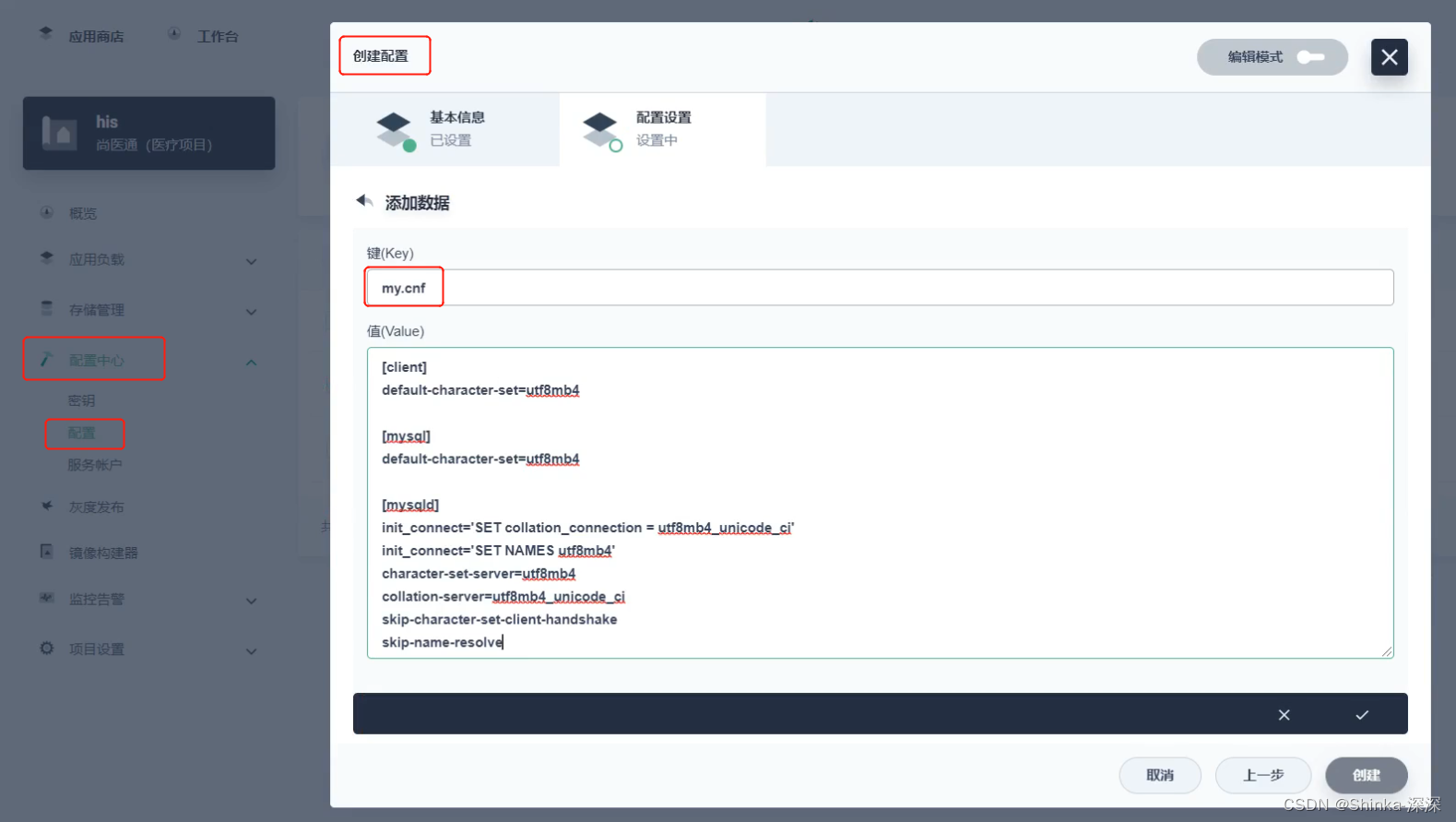Expand the 监控告警 chevron
Image resolution: width=1456 pixels, height=822 pixels.
point(251,601)
